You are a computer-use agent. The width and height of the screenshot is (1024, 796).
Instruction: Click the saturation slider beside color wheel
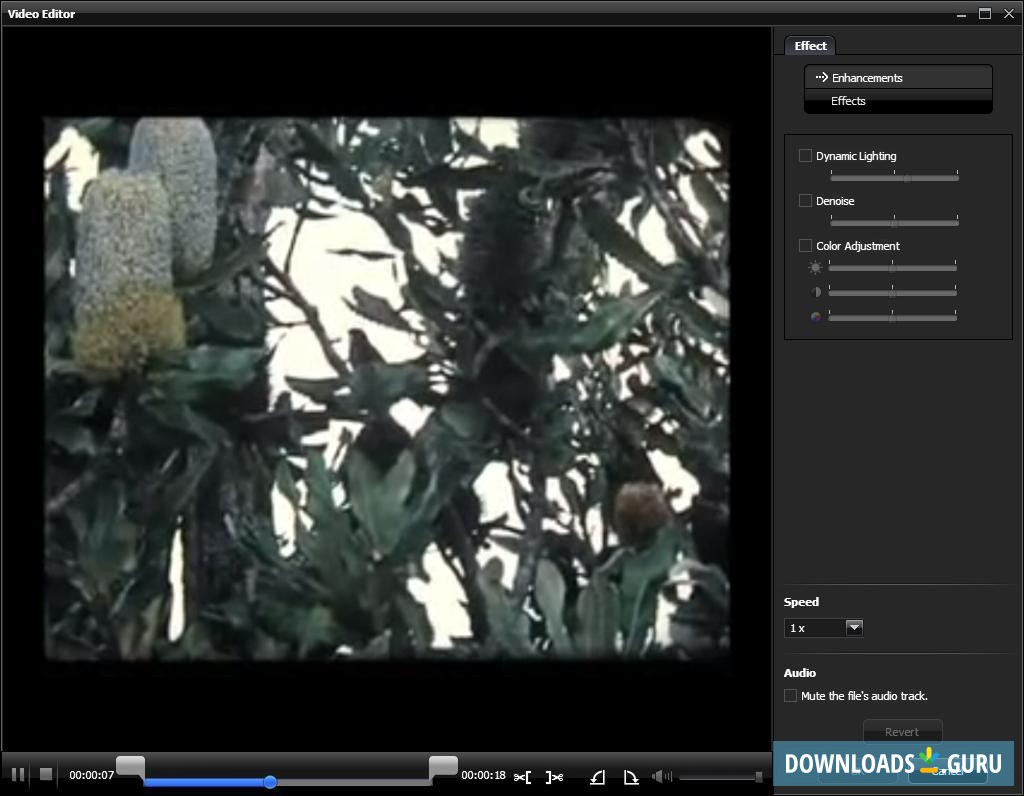(892, 318)
